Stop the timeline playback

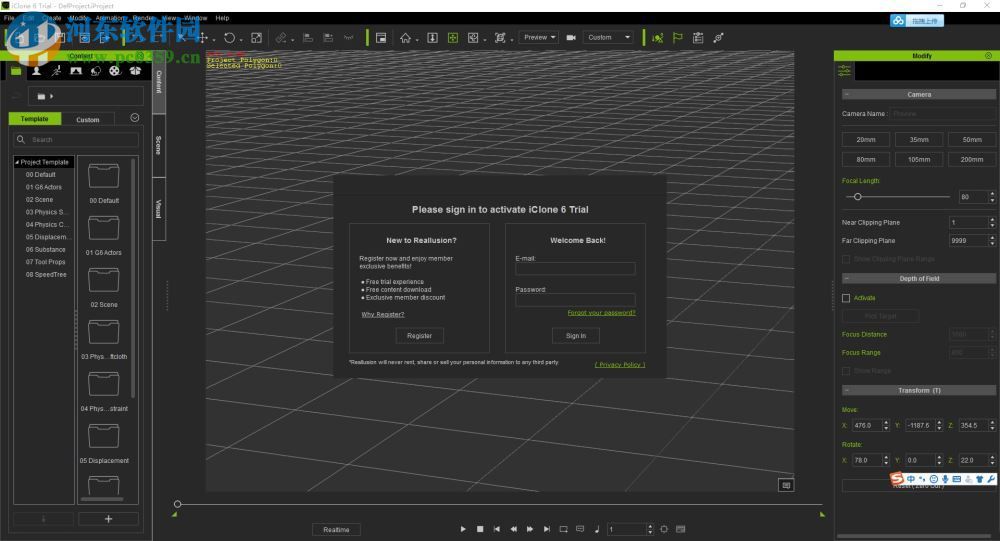point(480,529)
